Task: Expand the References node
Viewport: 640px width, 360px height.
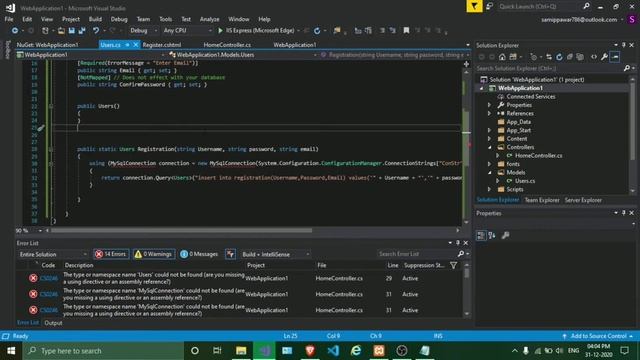Action: pos(489,113)
